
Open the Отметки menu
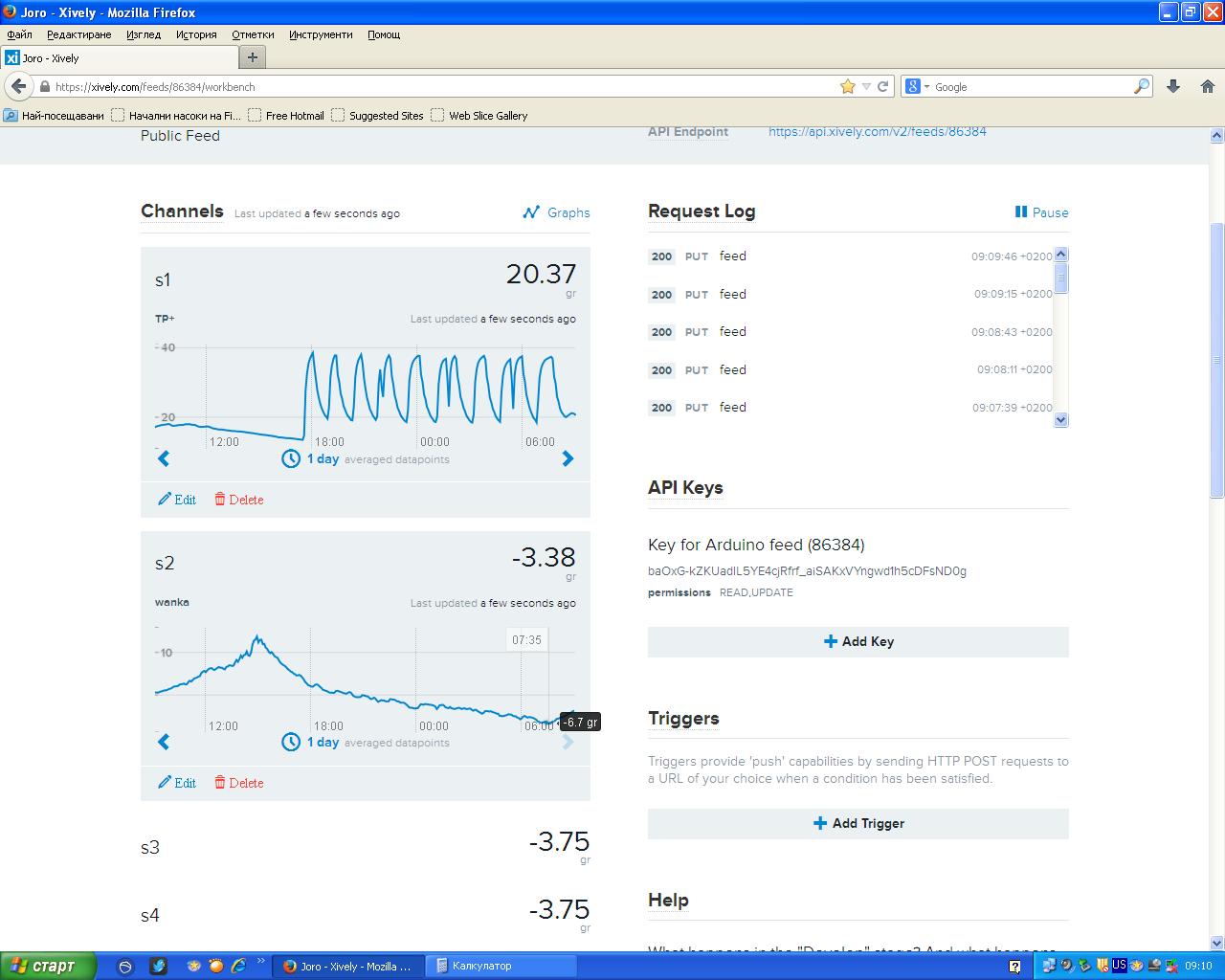253,34
